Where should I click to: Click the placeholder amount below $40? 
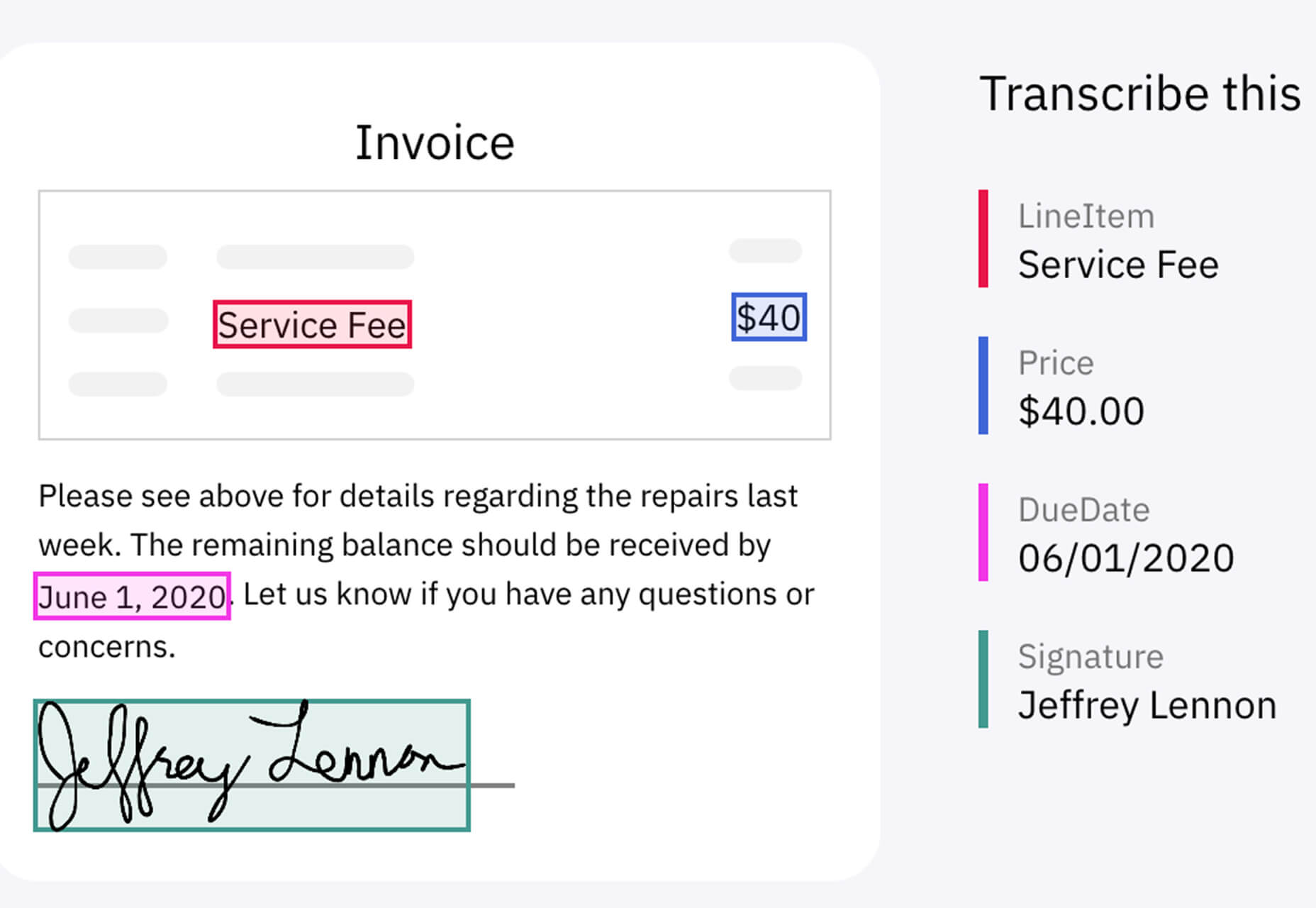(x=766, y=378)
